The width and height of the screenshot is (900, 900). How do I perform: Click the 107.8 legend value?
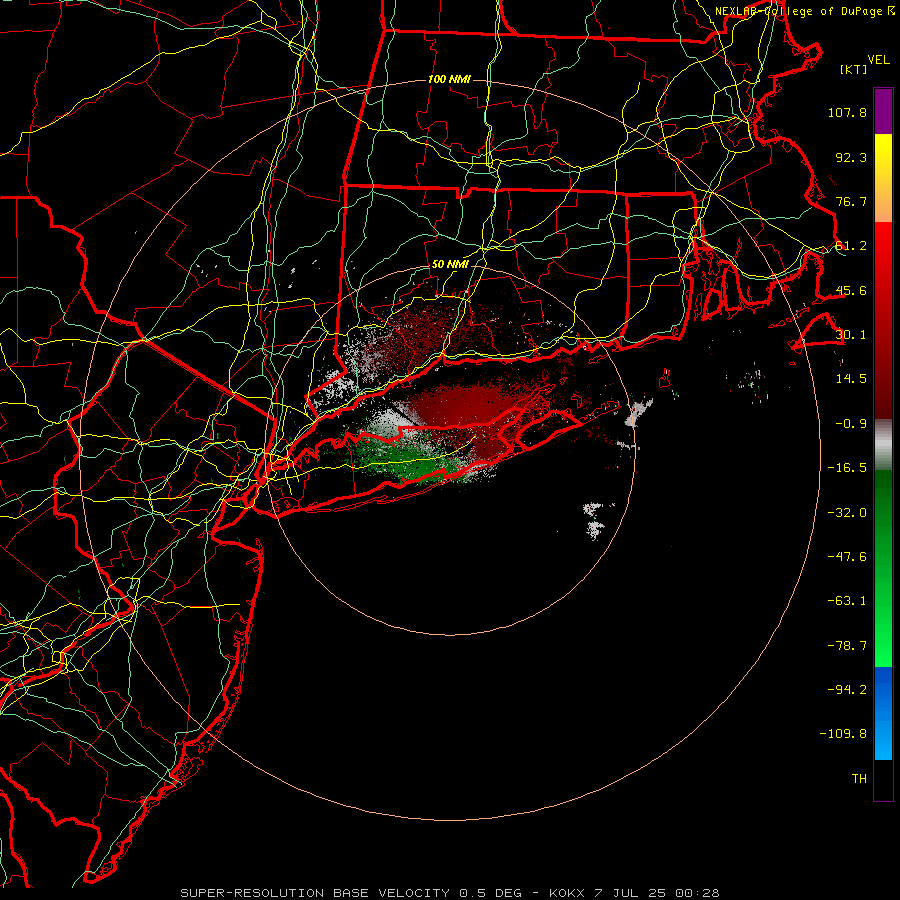click(847, 112)
